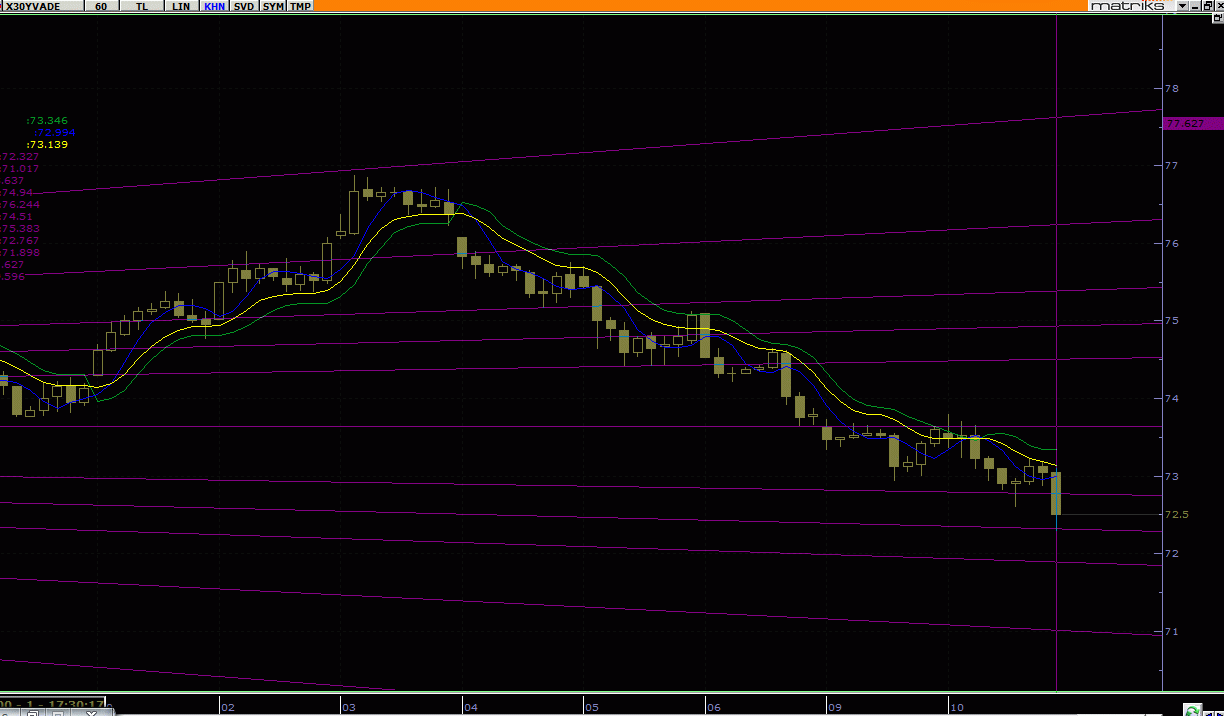Click the 74.94 trend line value
Viewport: 1224px width, 716px height.
pos(16,192)
